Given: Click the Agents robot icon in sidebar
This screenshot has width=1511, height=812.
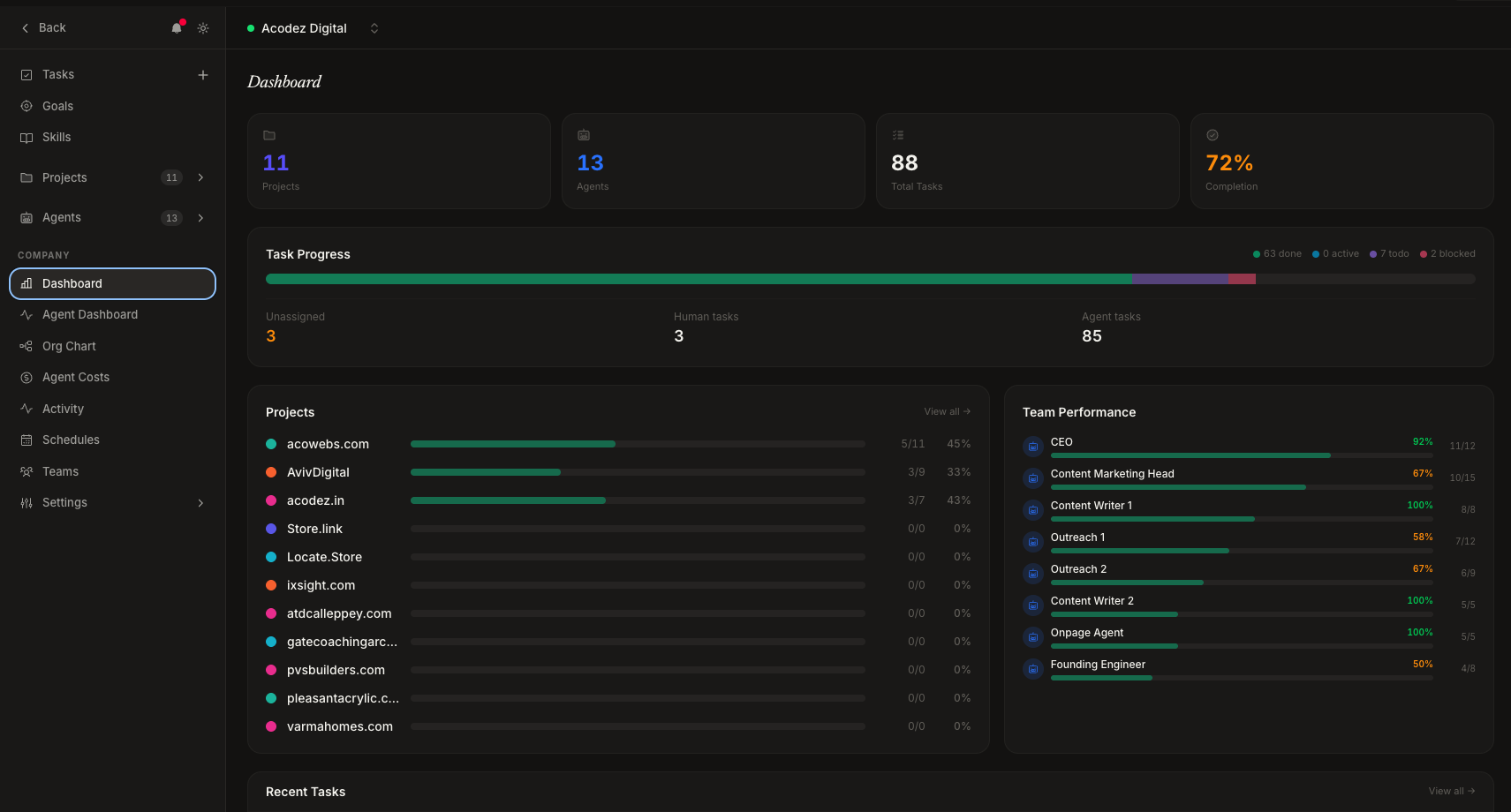Looking at the screenshot, I should tap(26, 218).
